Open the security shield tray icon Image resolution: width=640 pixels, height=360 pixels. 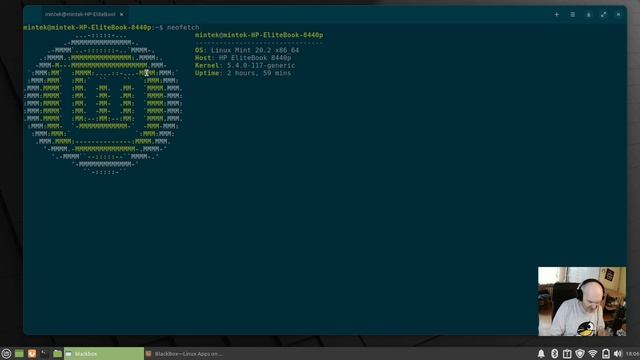(x=580, y=353)
